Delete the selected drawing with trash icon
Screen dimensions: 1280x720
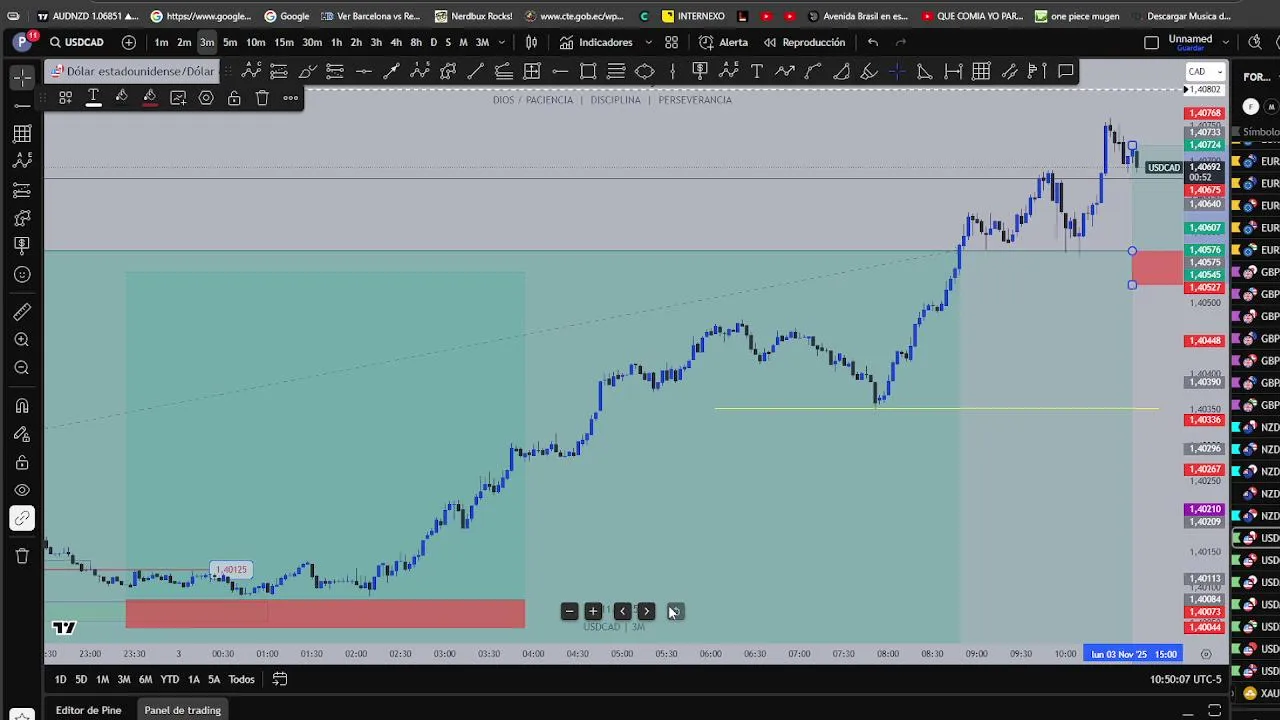(x=262, y=97)
